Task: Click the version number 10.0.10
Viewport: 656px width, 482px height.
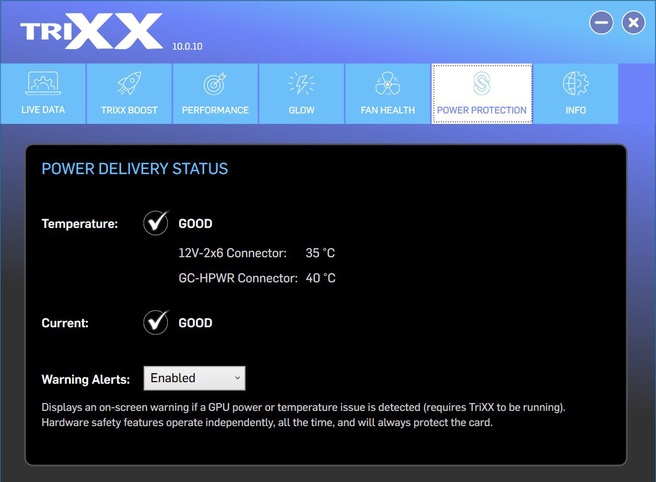Action: click(x=187, y=46)
